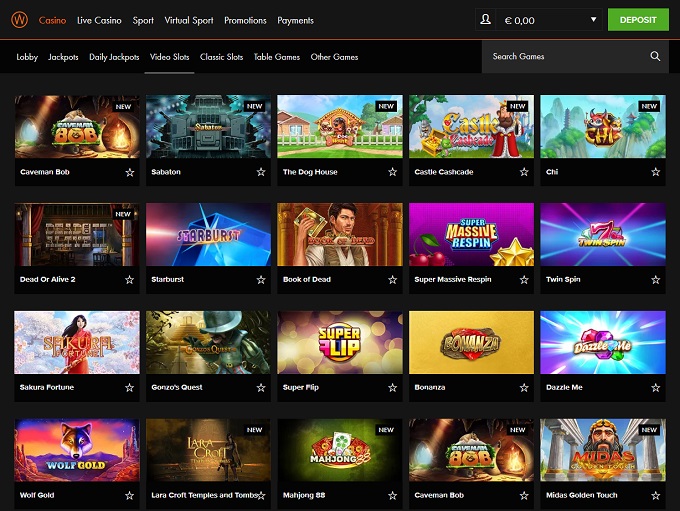
Task: Mark Bonanza as favorite
Action: coord(524,387)
